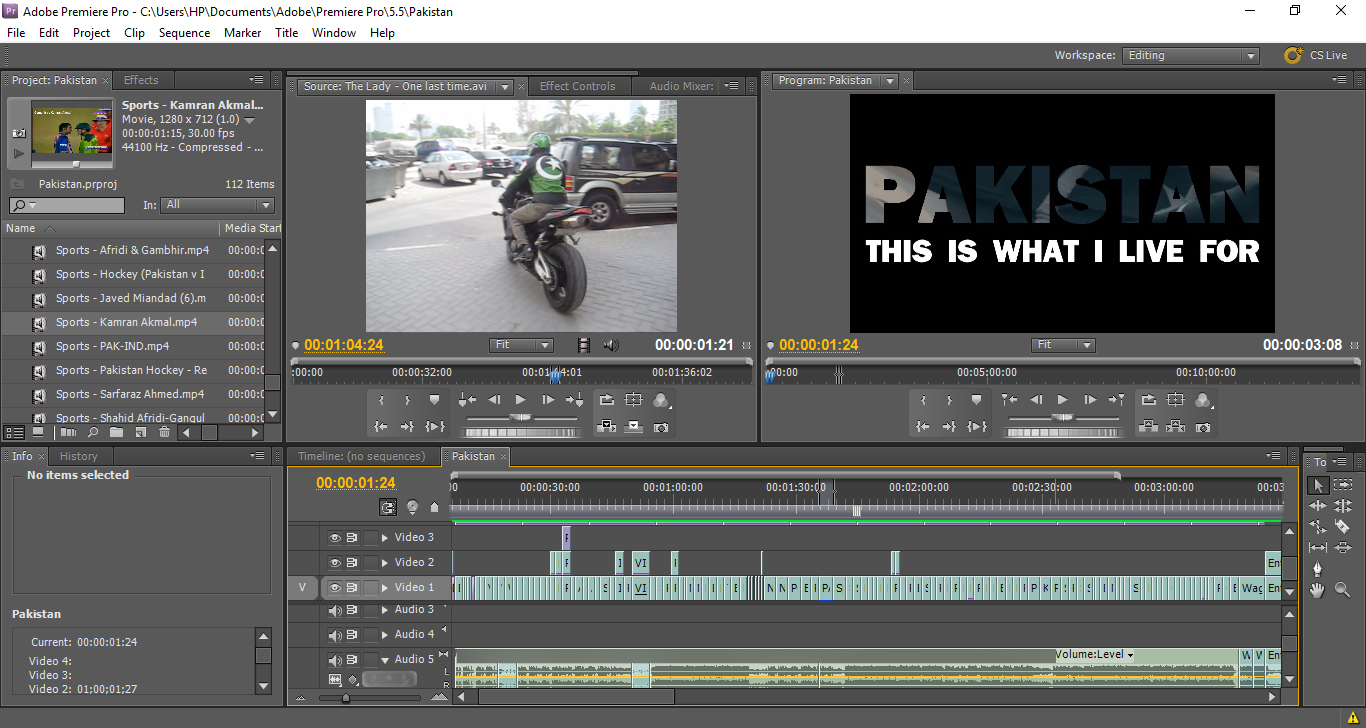Open CS Live
Viewport: 1366px width, 728px height.
click(x=1316, y=56)
